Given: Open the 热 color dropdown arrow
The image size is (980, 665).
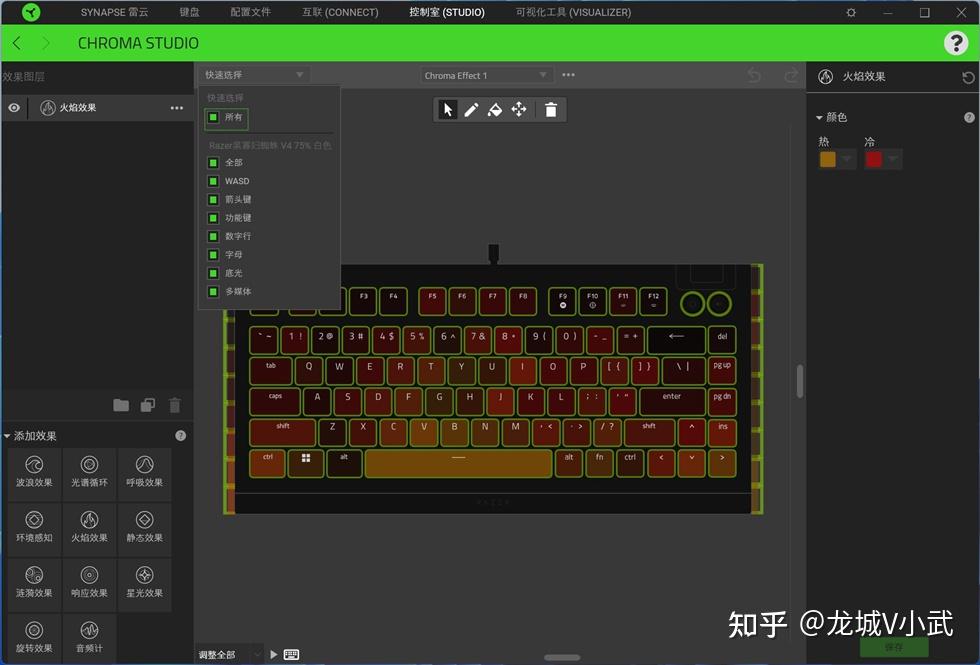Looking at the screenshot, I should coord(847,159).
